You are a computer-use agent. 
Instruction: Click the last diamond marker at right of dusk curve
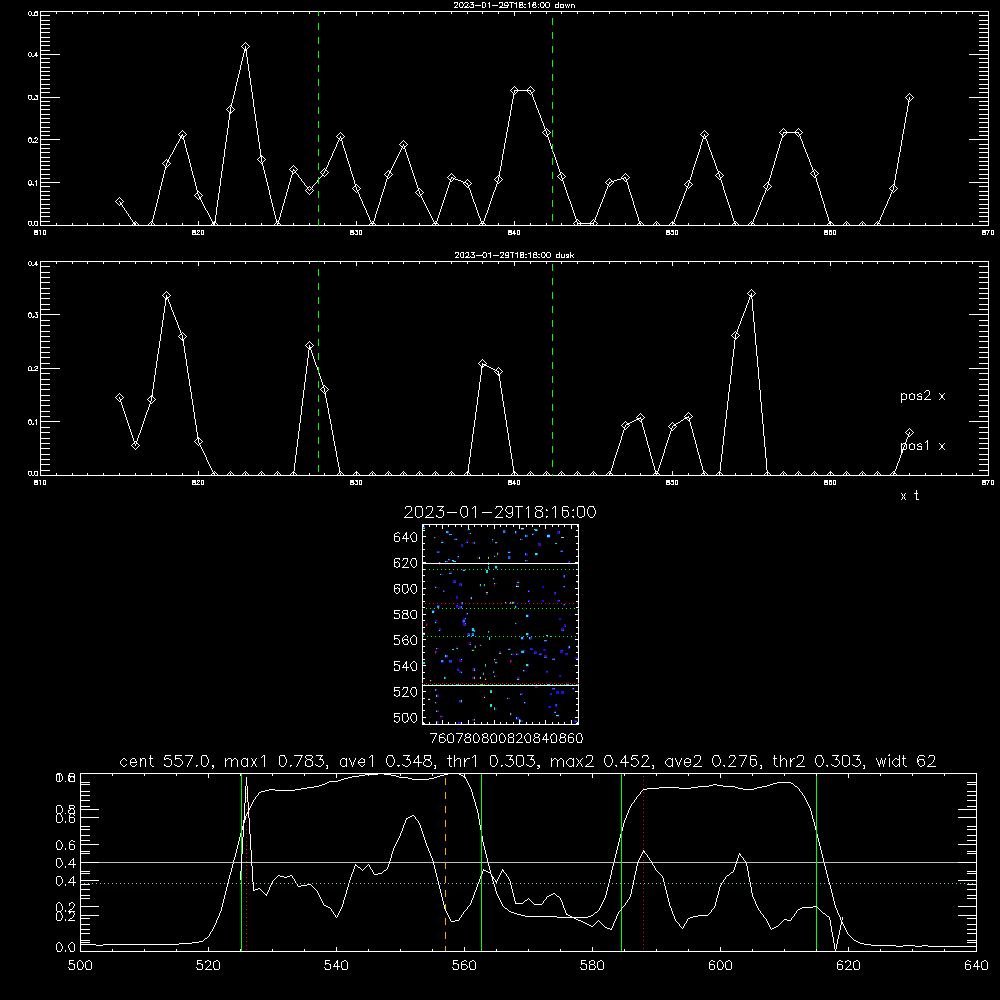click(909, 433)
